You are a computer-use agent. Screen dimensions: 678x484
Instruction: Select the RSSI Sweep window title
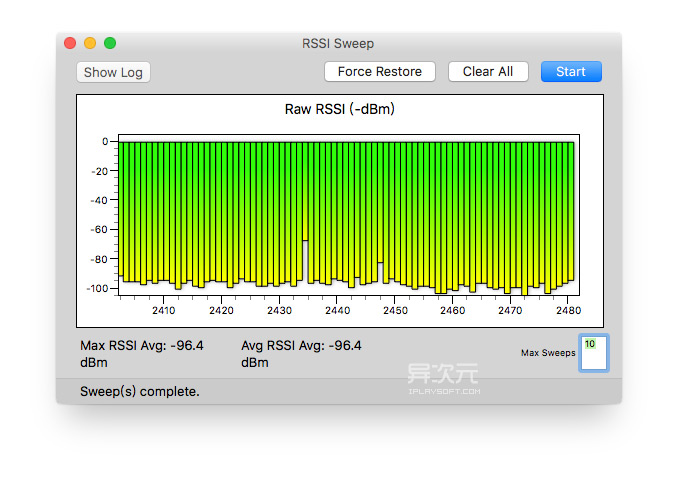338,44
